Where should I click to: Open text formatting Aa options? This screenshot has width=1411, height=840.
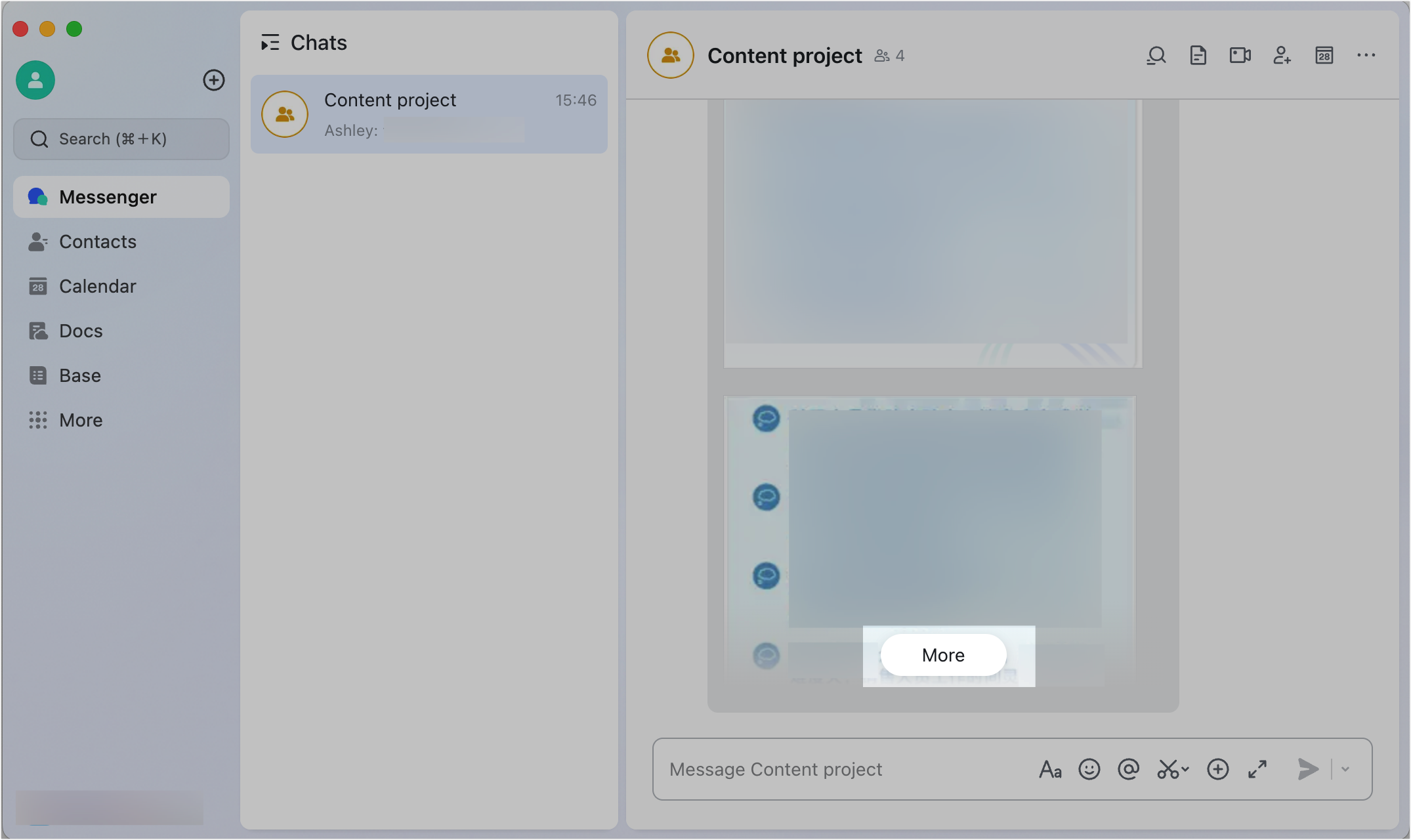tap(1050, 769)
